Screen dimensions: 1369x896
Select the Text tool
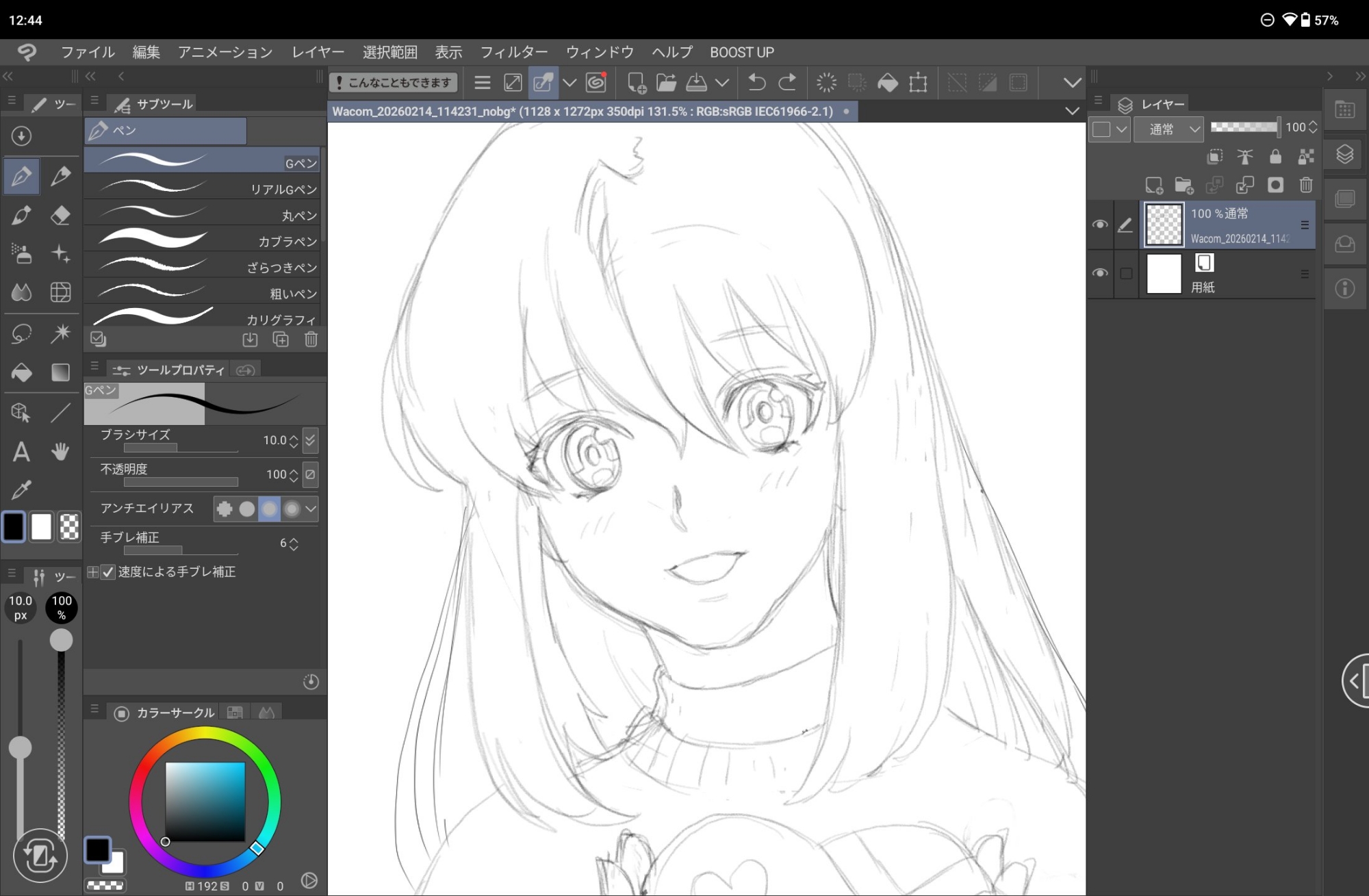21,452
